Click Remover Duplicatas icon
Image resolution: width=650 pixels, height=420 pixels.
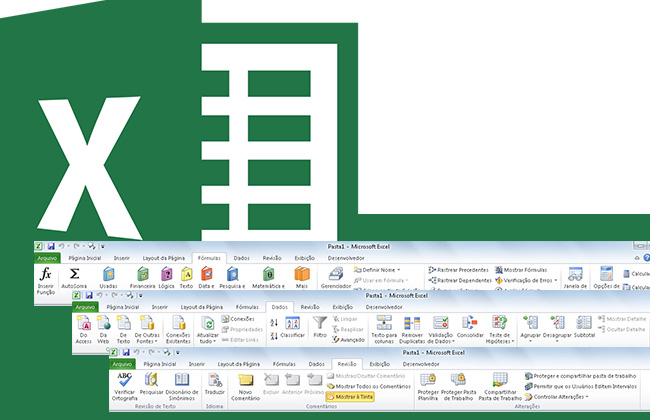[412, 323]
